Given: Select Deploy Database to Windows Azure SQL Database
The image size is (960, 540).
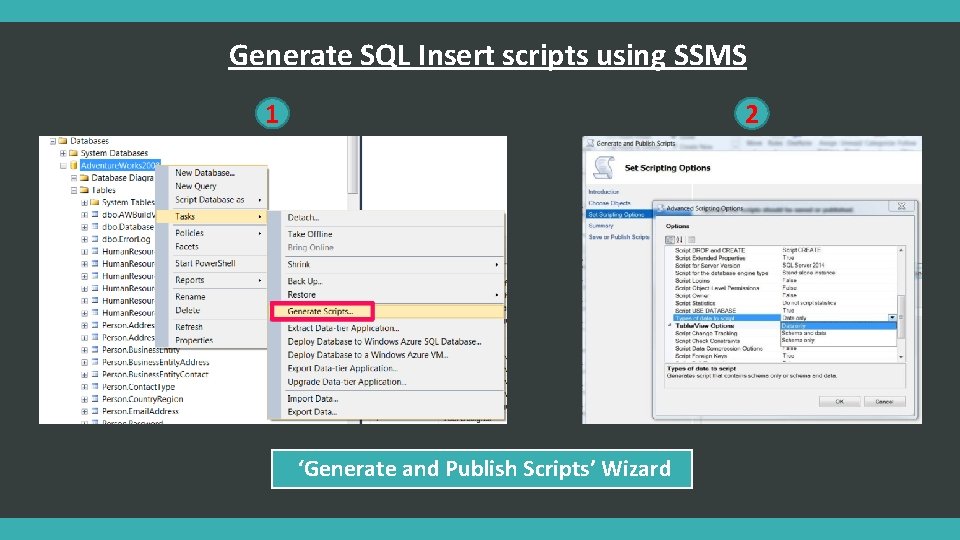Looking at the screenshot, I should [384, 342].
